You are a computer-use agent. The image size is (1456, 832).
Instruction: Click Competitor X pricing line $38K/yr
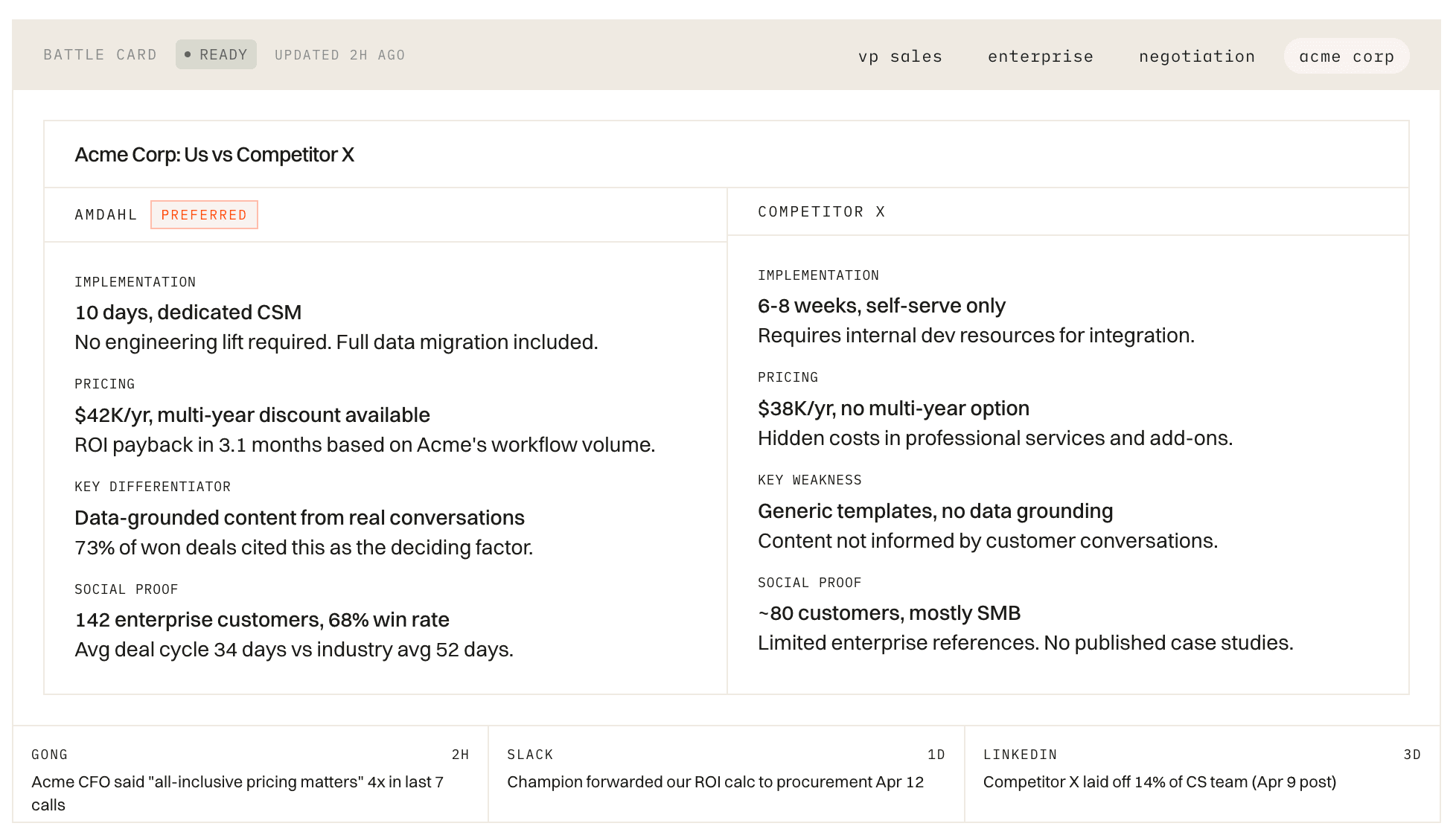coord(893,409)
